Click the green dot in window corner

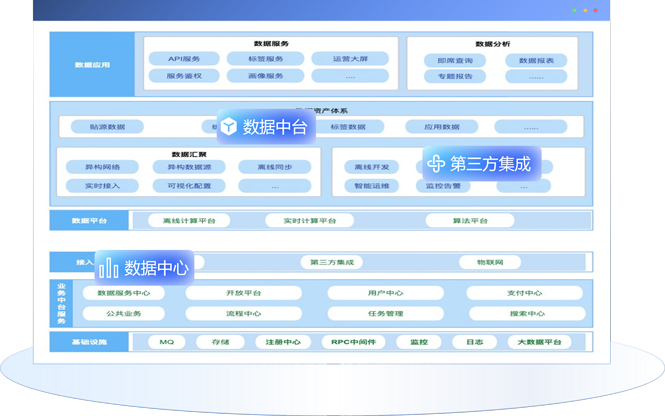point(574,11)
